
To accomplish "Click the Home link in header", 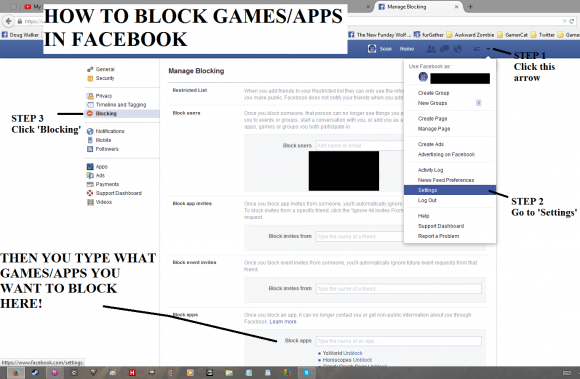I will coord(407,49).
